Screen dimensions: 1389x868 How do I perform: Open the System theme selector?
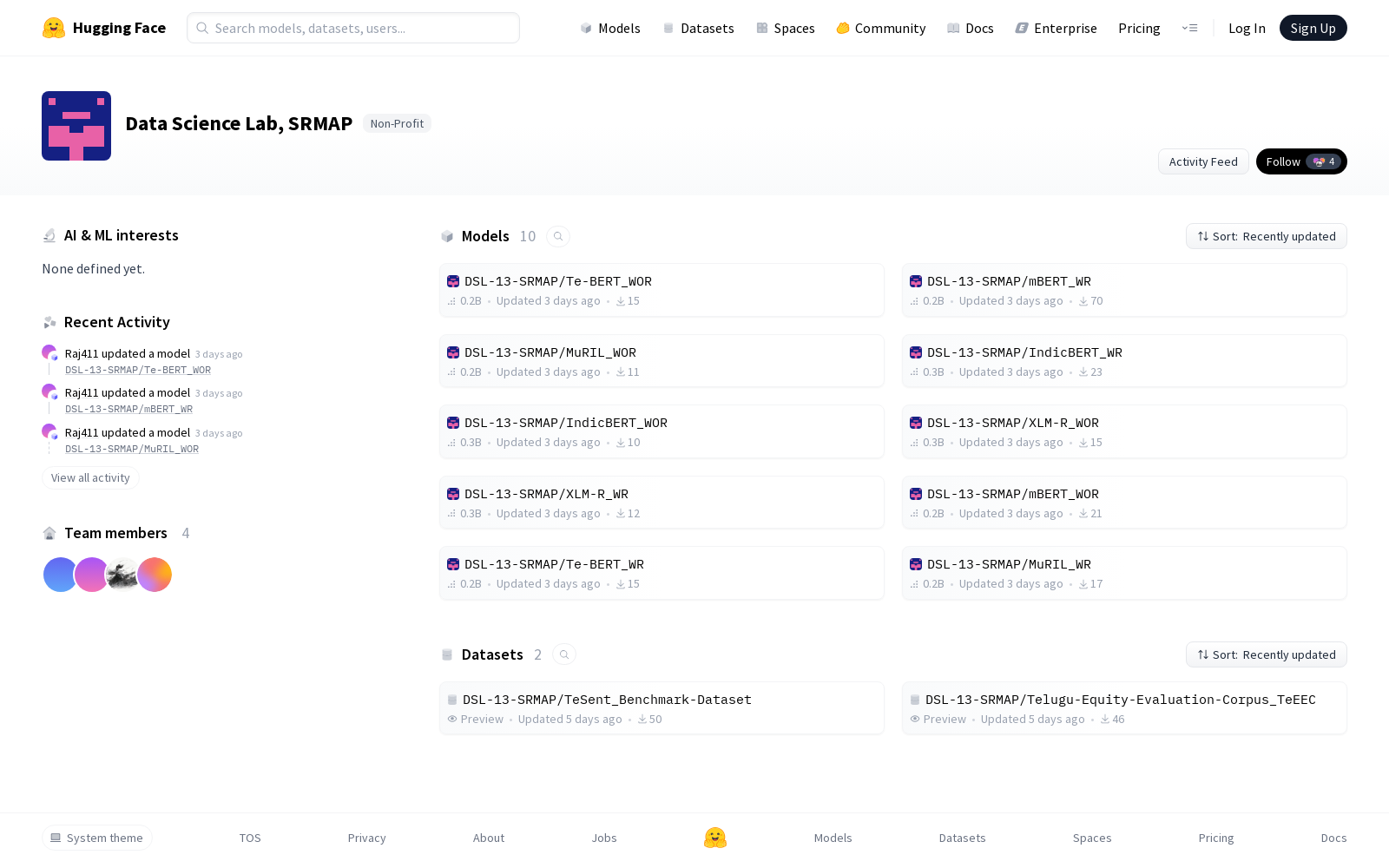click(97, 838)
